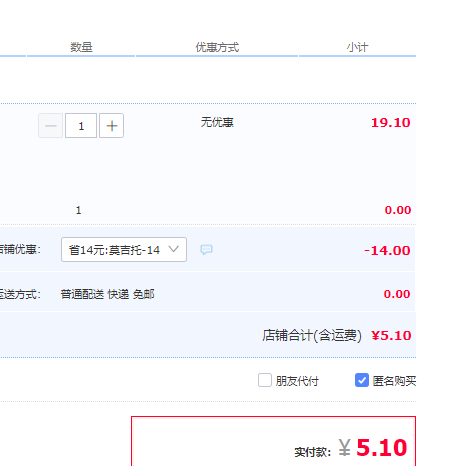Click the ¥5.10 shop total
The width and height of the screenshot is (459, 466).
pos(391,335)
